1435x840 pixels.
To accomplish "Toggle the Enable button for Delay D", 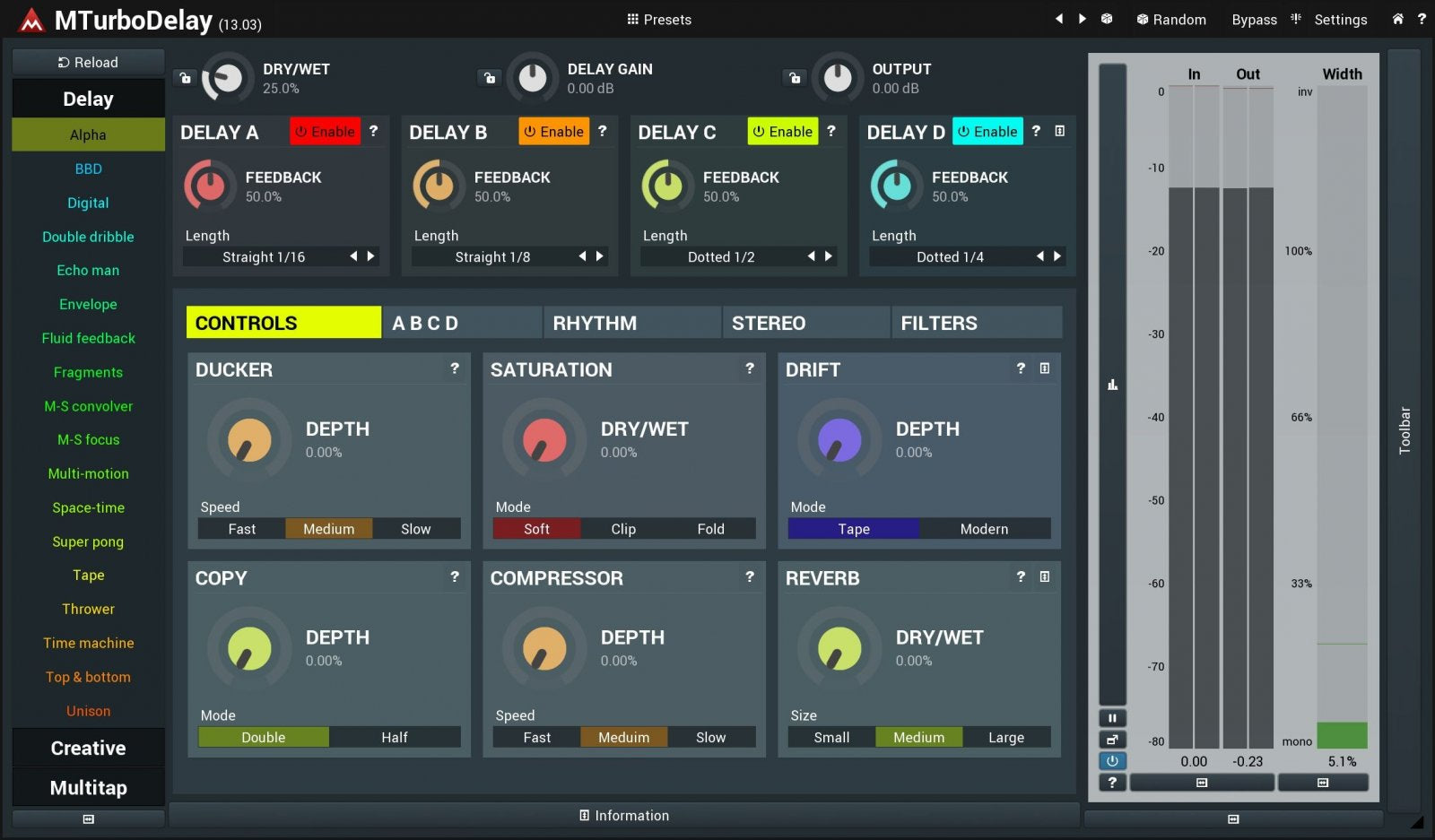I will 987,131.
